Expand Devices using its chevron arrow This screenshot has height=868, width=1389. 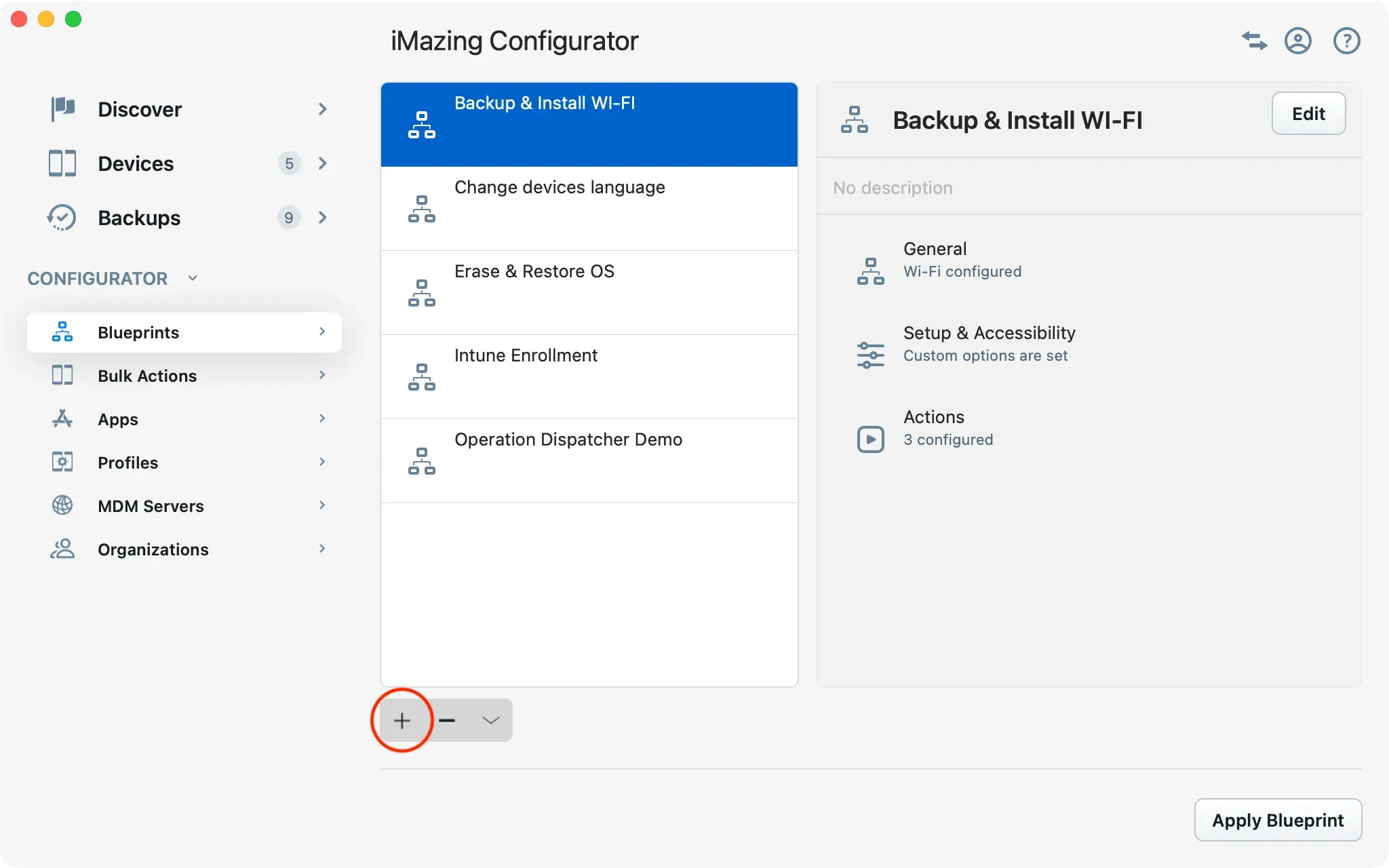tap(322, 163)
